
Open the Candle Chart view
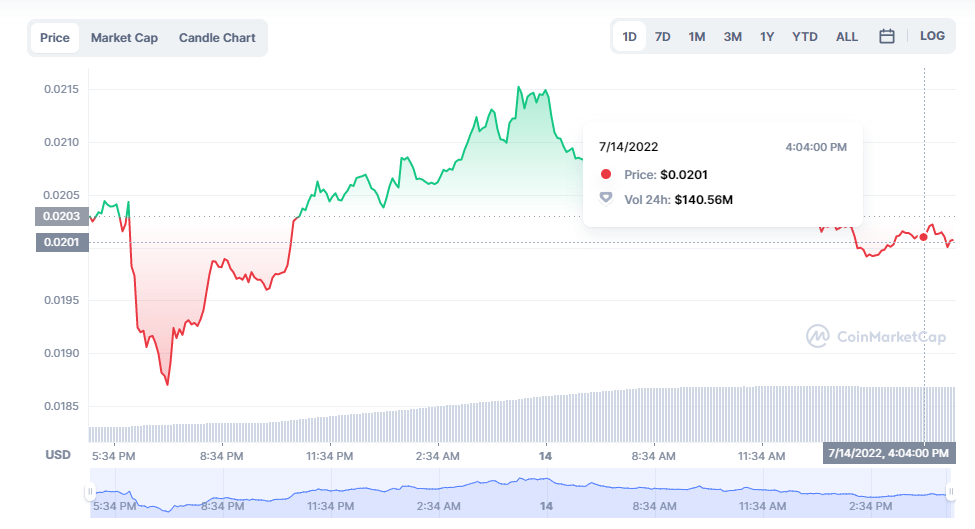[x=217, y=38]
